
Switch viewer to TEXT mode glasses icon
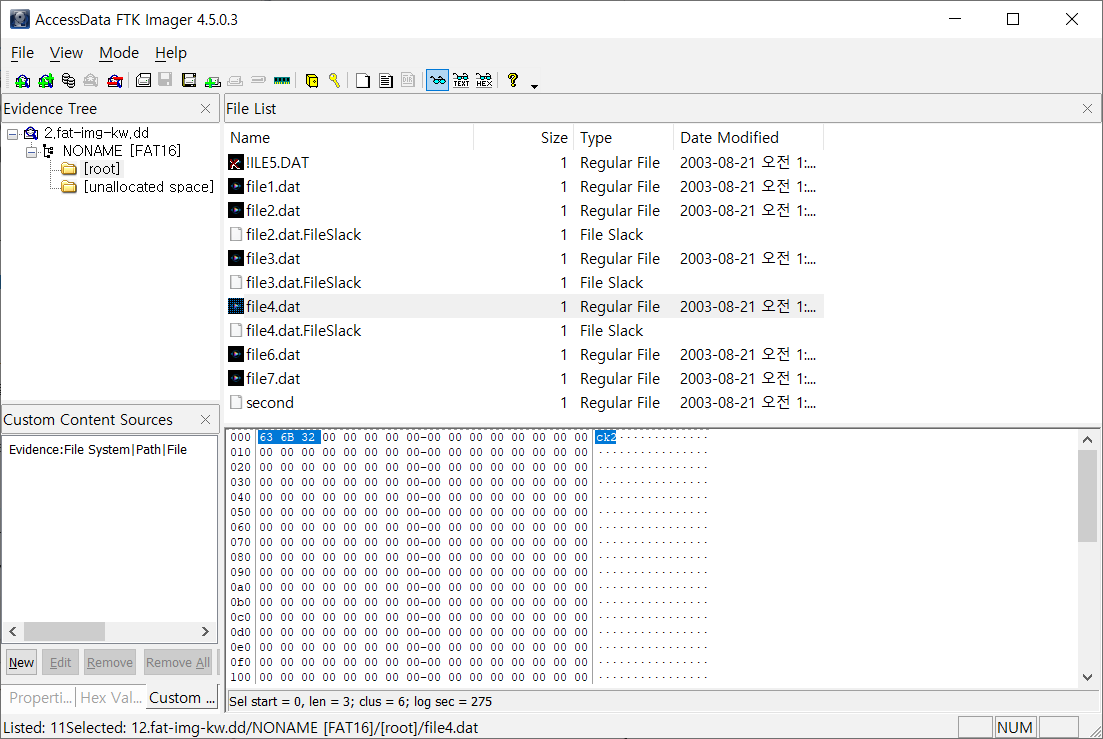point(461,80)
